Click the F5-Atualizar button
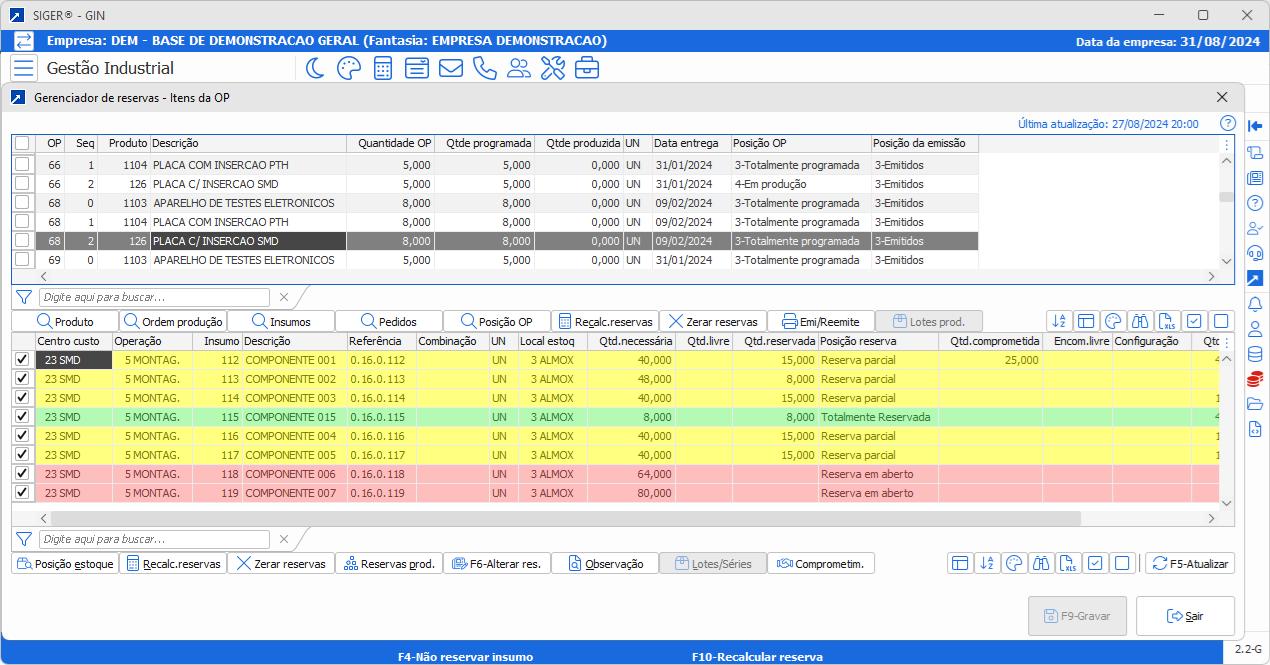1270x665 pixels. click(x=1190, y=564)
